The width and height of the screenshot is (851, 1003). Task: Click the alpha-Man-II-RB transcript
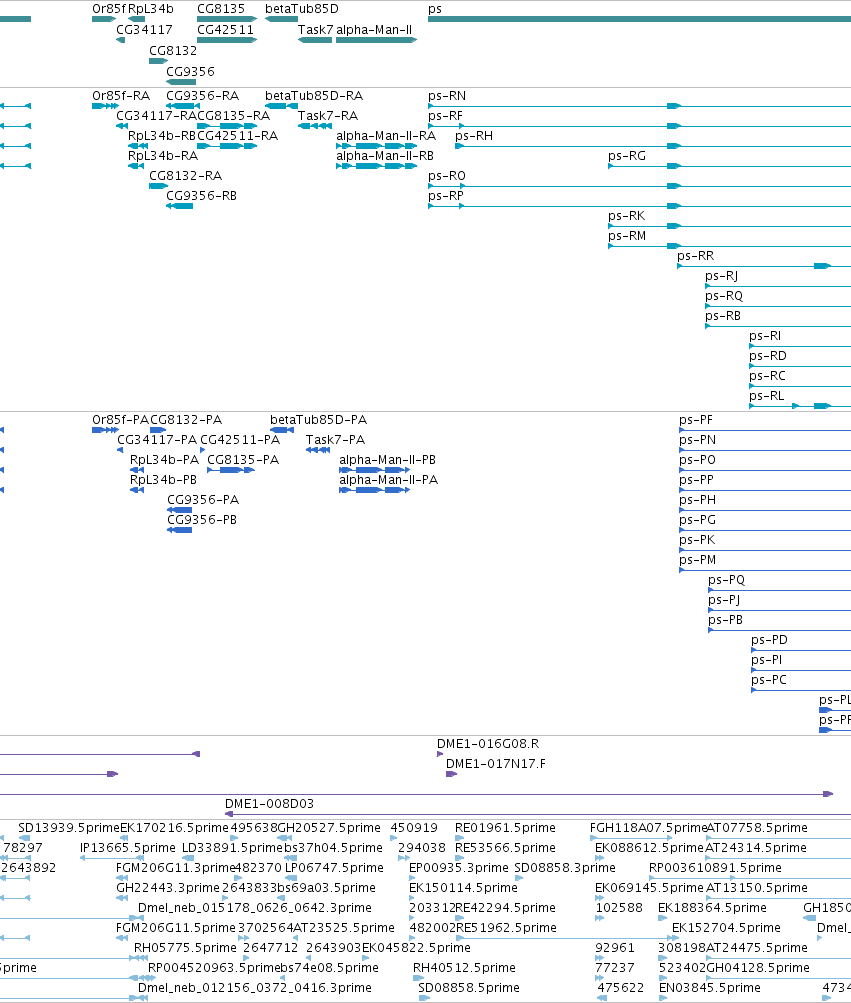tap(377, 166)
